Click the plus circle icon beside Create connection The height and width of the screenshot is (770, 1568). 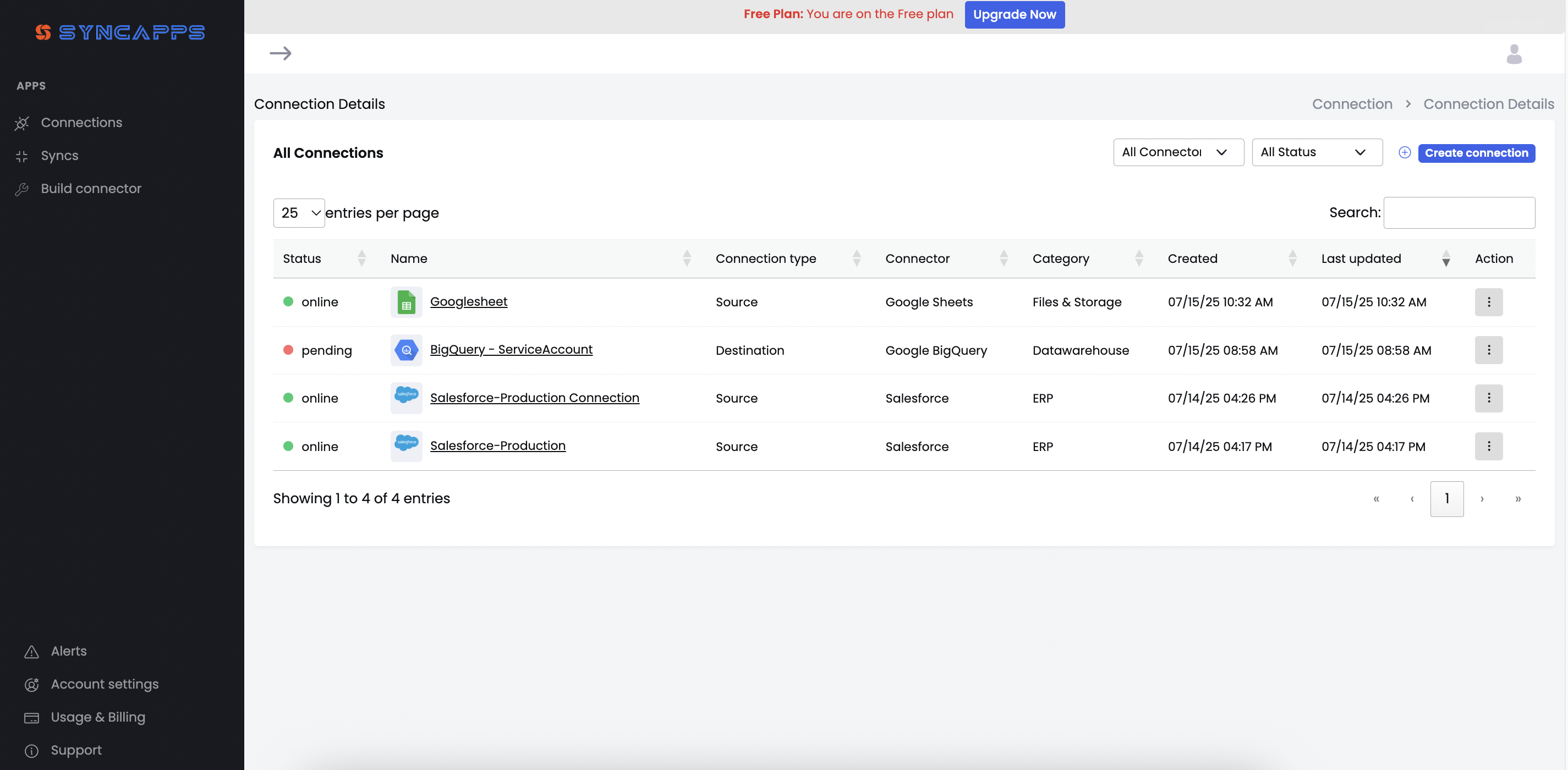coord(1404,153)
